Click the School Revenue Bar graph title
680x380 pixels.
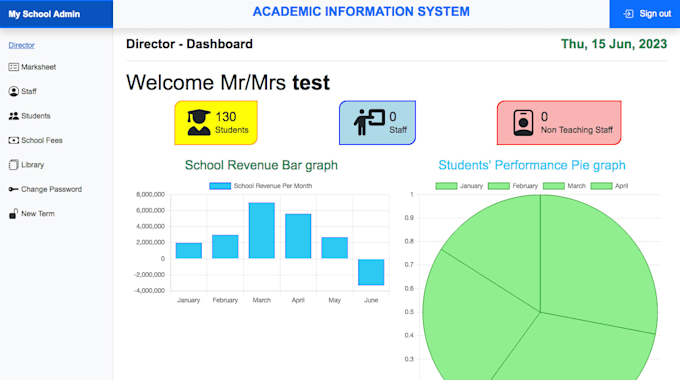click(x=261, y=165)
